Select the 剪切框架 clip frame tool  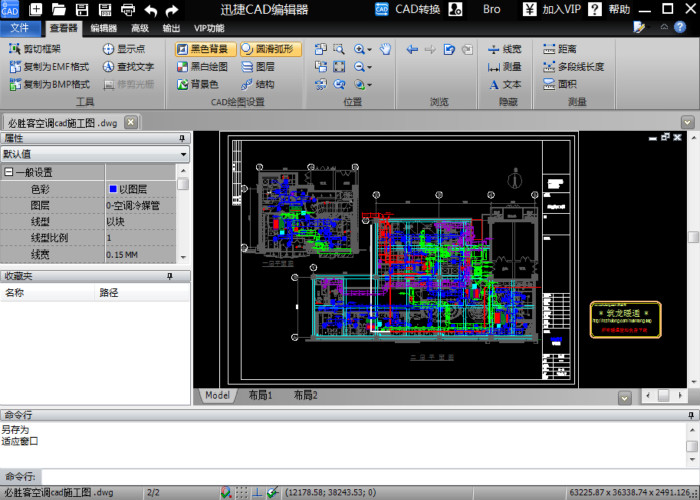point(35,49)
